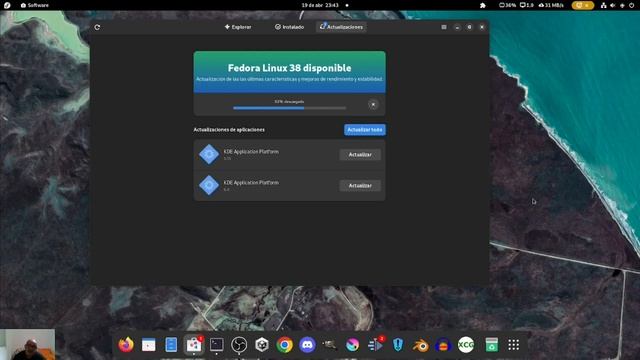Cancel the Fedora 38 download
This screenshot has width=640, height=360.
(373, 104)
